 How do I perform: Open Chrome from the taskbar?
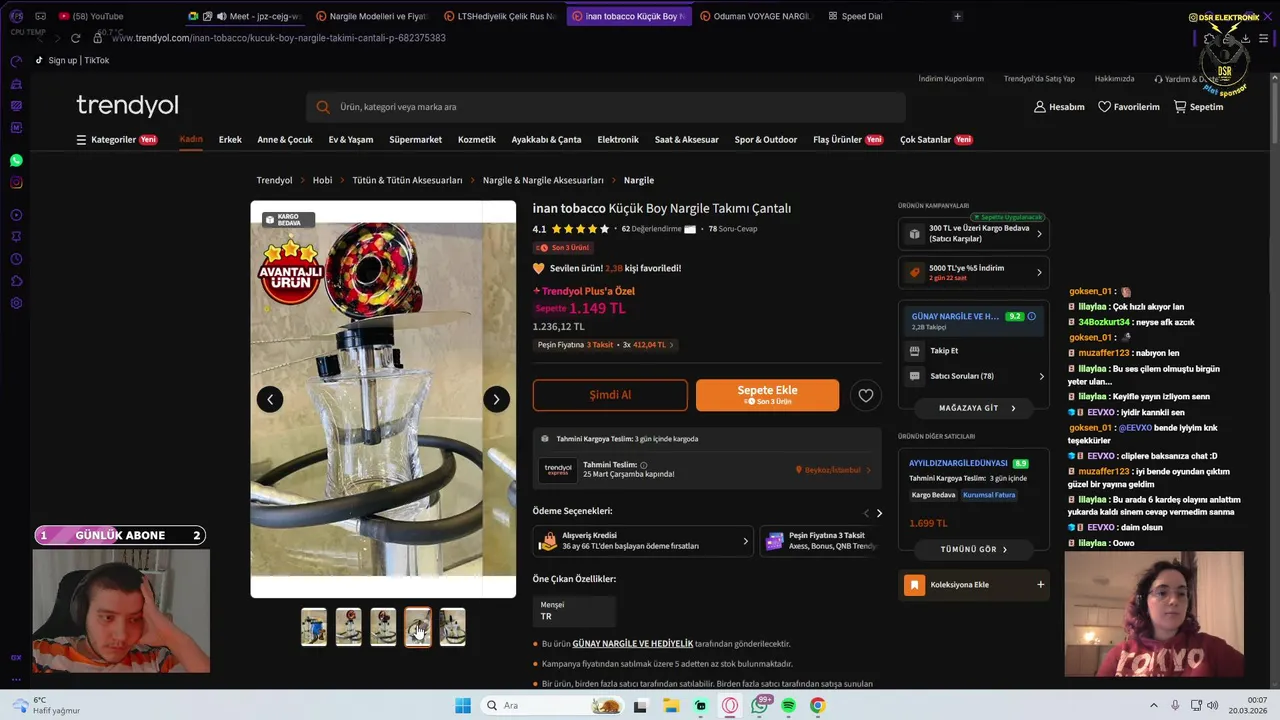click(x=817, y=706)
